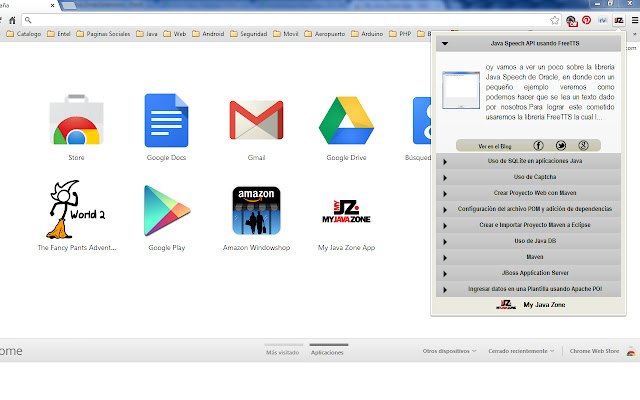Open the Otros dispositivos dropdown
The width and height of the screenshot is (640, 400).
pos(449,351)
